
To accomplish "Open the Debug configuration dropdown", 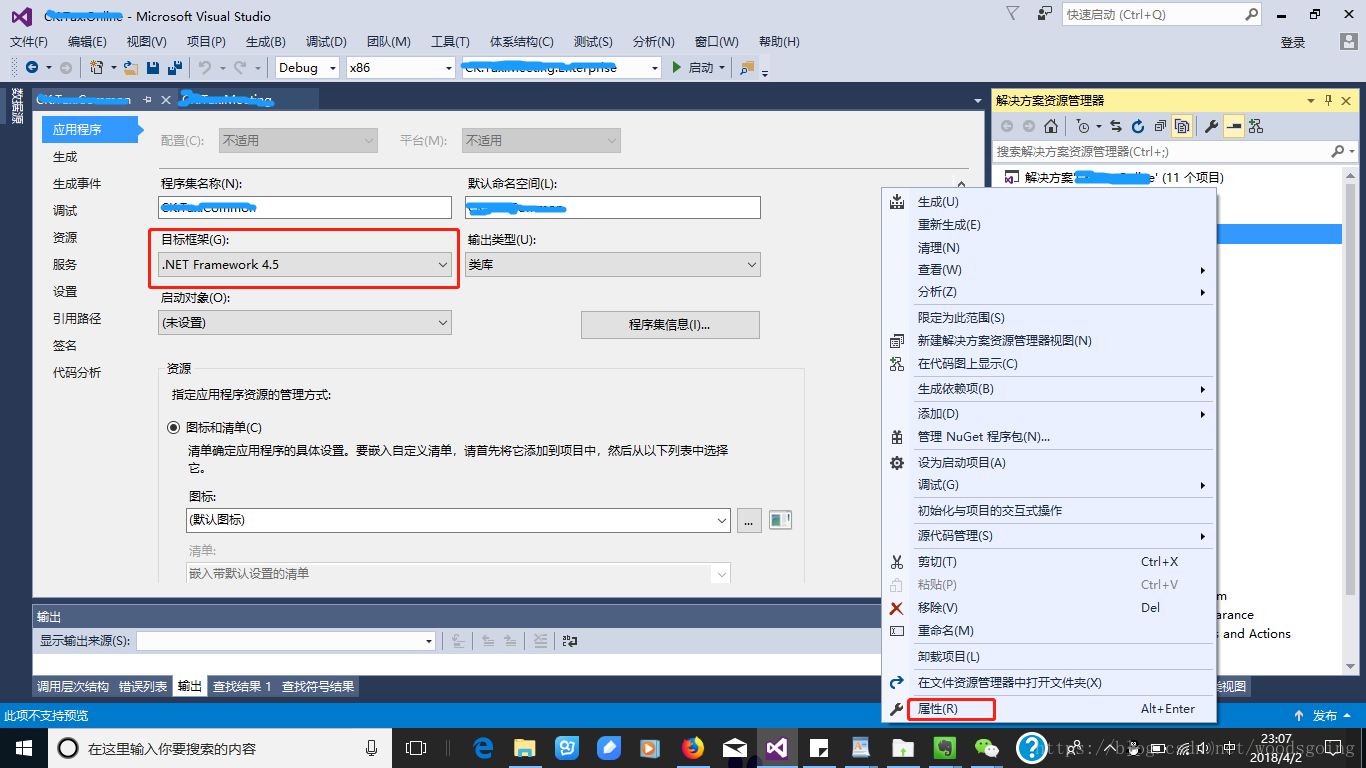I will [x=307, y=67].
